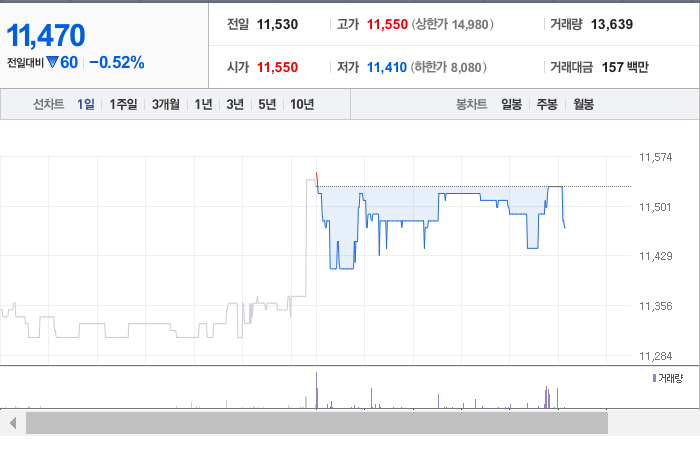
Task: Click the 전일 value 11,530
Action: [x=277, y=24]
